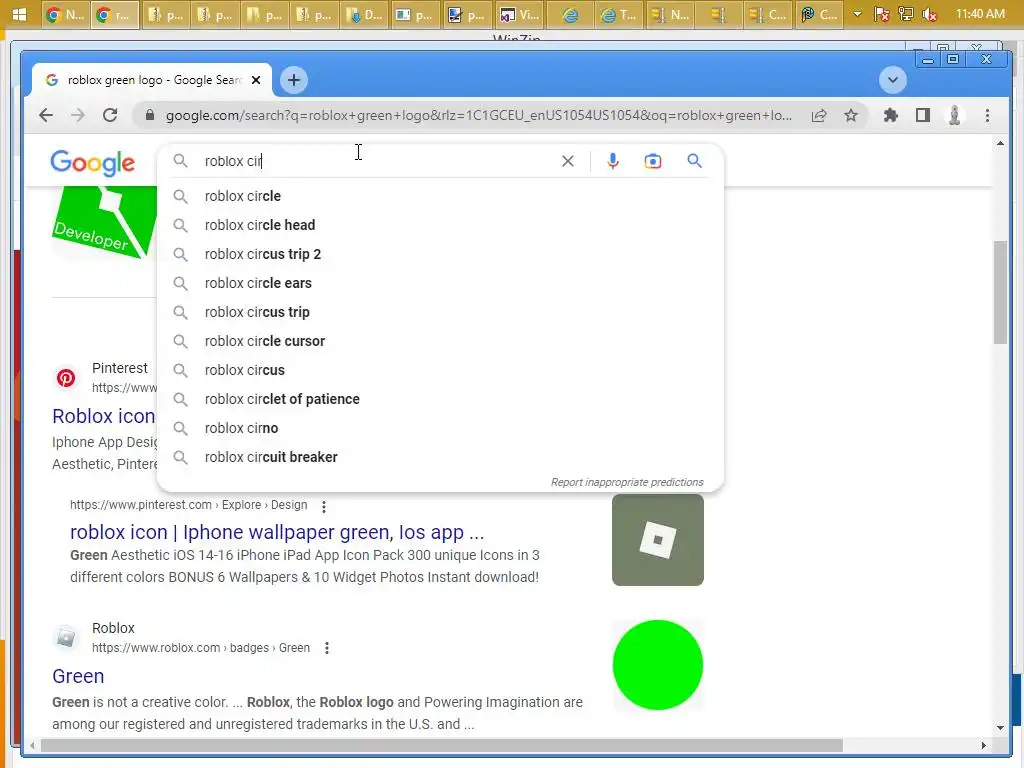The image size is (1024, 768).
Task: Start voice search with microphone icon
Action: [613, 161]
